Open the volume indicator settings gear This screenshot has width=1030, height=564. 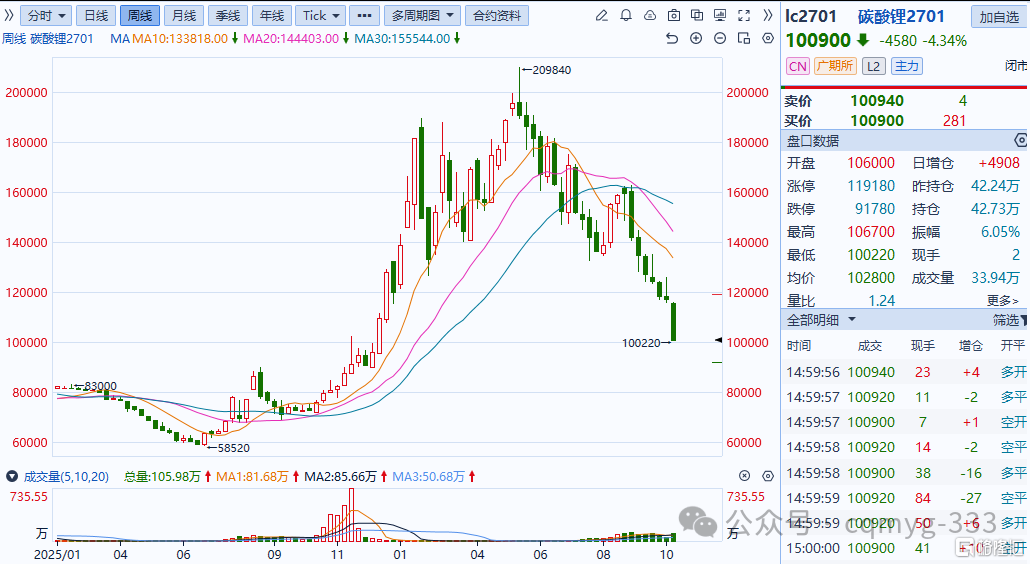pyautogui.click(x=768, y=475)
